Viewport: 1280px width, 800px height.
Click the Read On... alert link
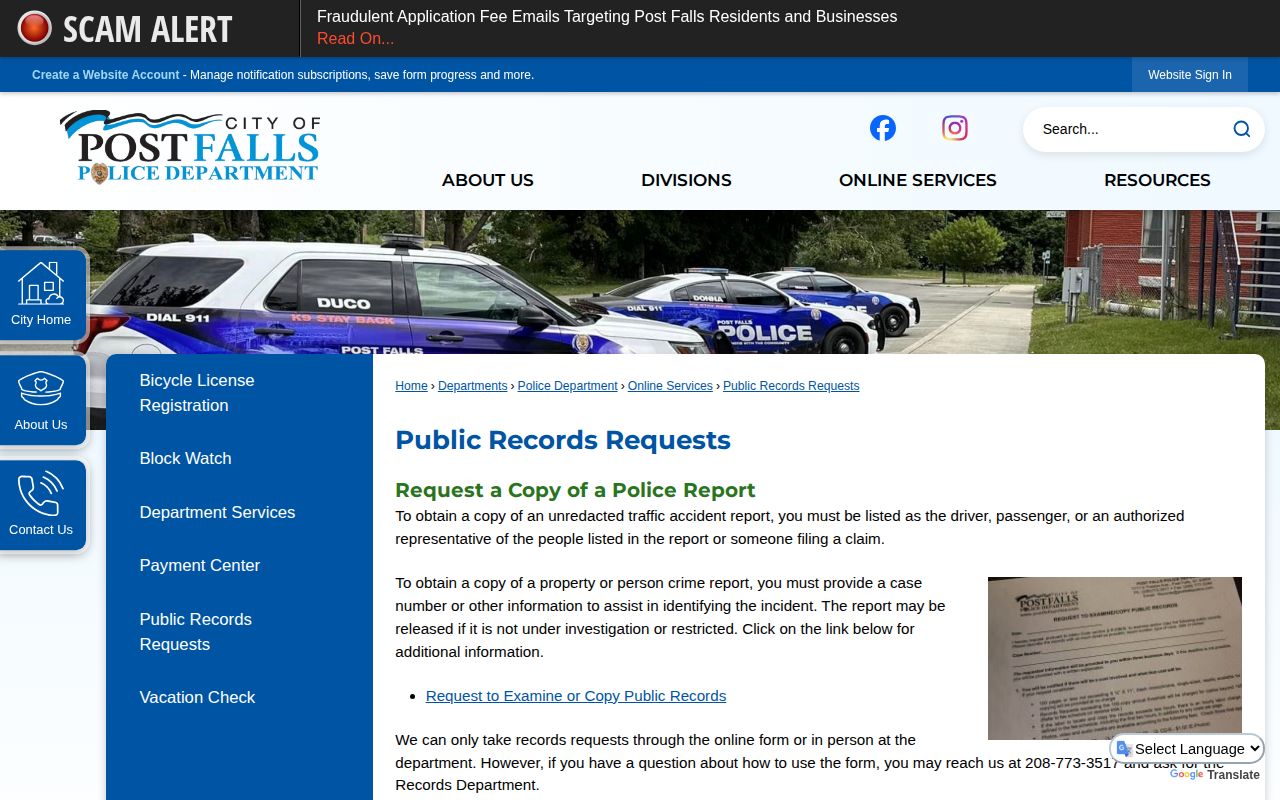355,39
